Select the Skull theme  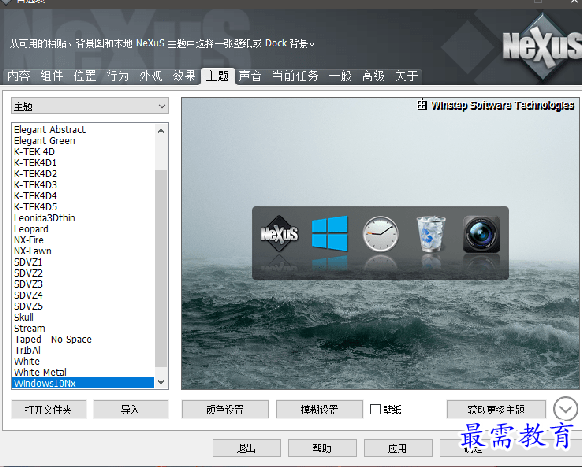(83, 317)
